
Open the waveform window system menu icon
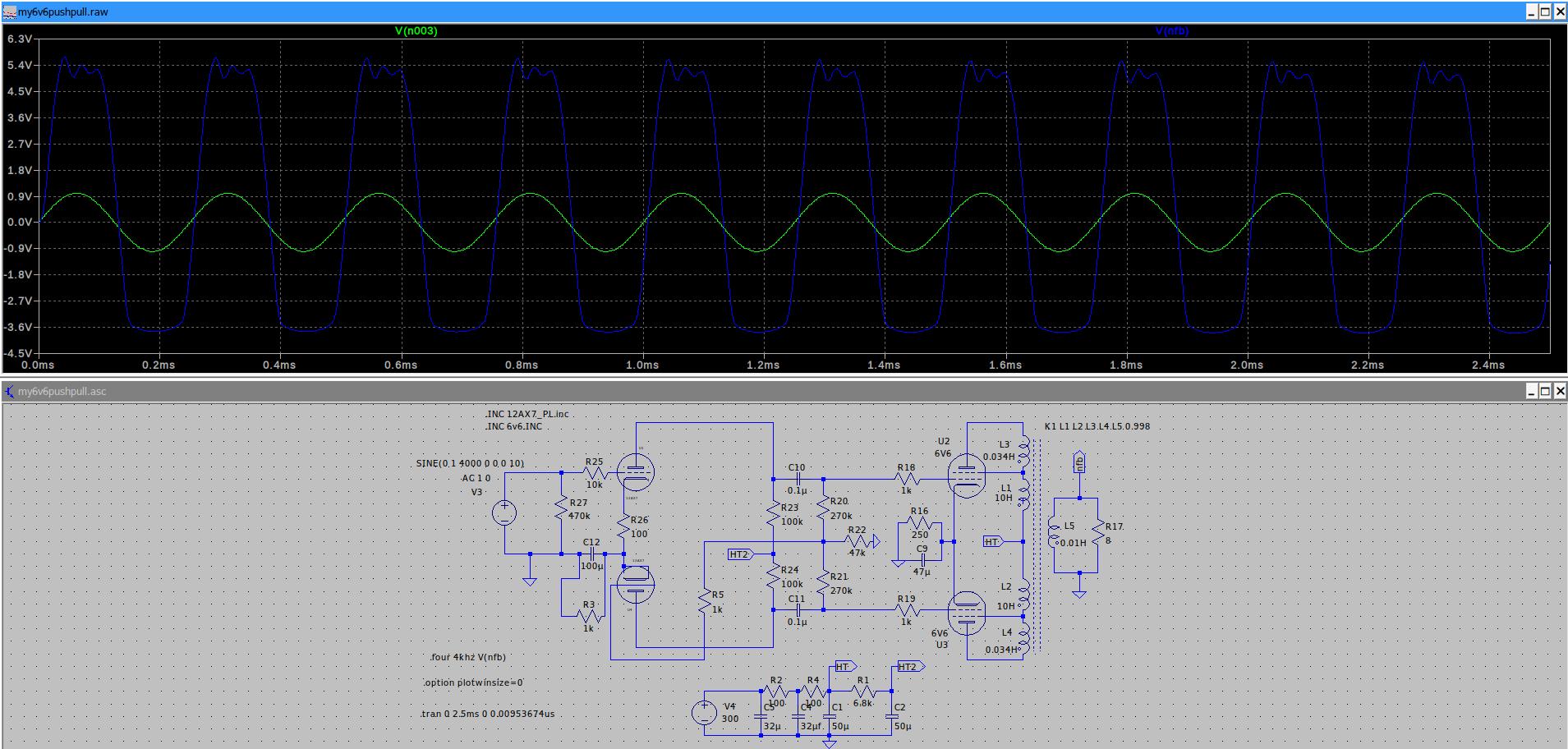coord(9,11)
